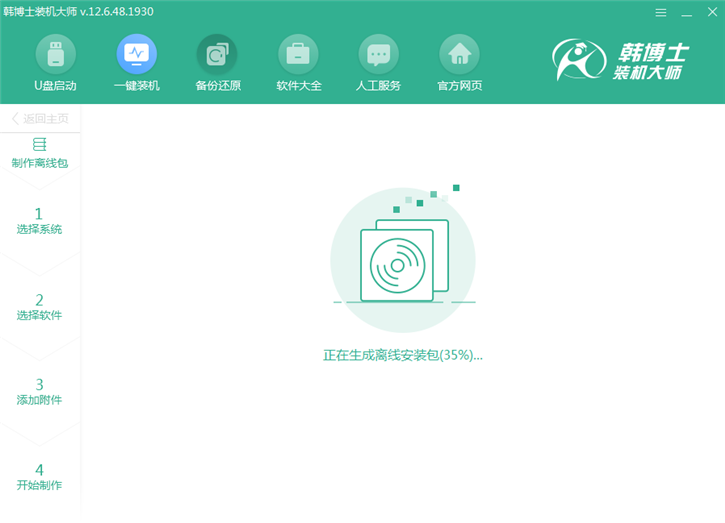Open the U盘启动 USB boot icon
The width and height of the screenshot is (725, 523).
point(55,55)
